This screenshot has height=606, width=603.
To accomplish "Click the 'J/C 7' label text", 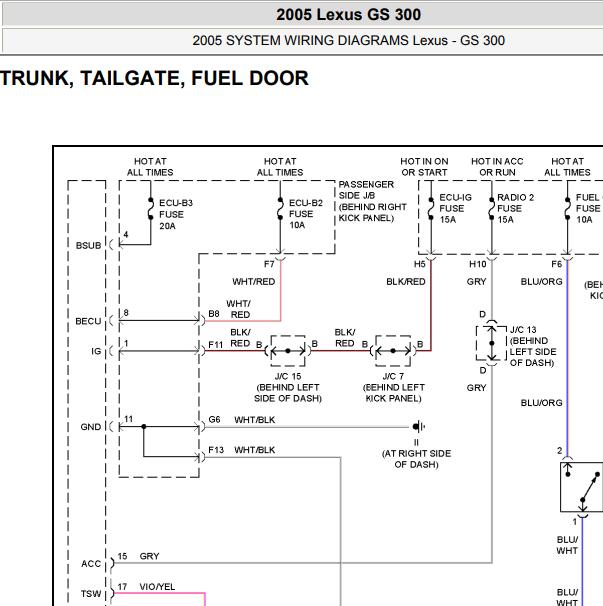I will [393, 376].
